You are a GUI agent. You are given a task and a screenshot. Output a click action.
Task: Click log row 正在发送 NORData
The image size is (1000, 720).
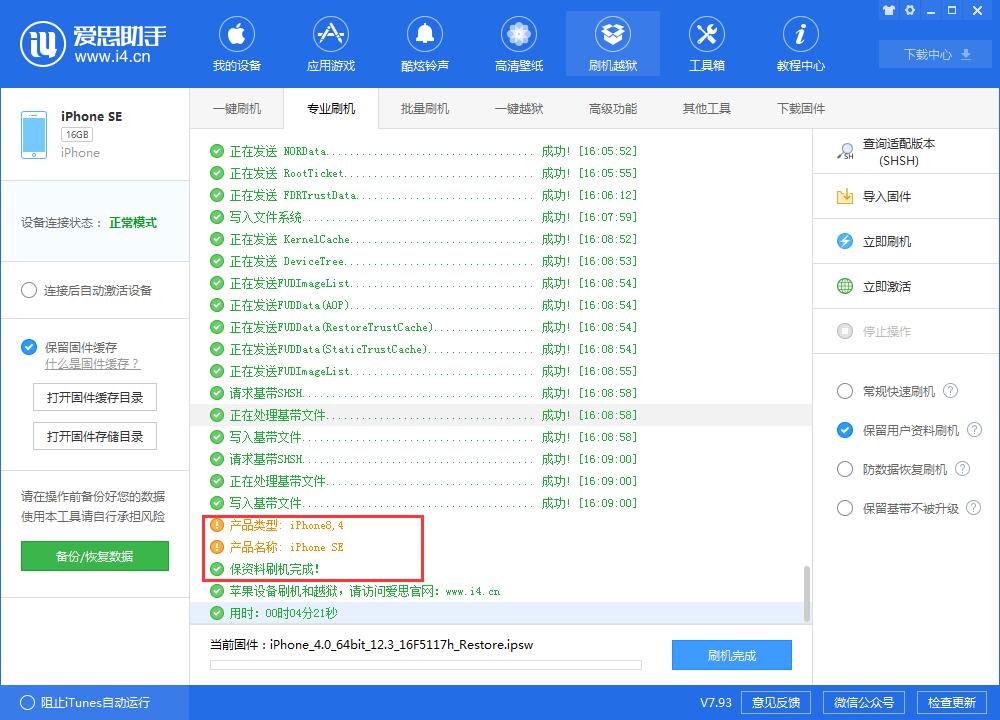coord(501,151)
